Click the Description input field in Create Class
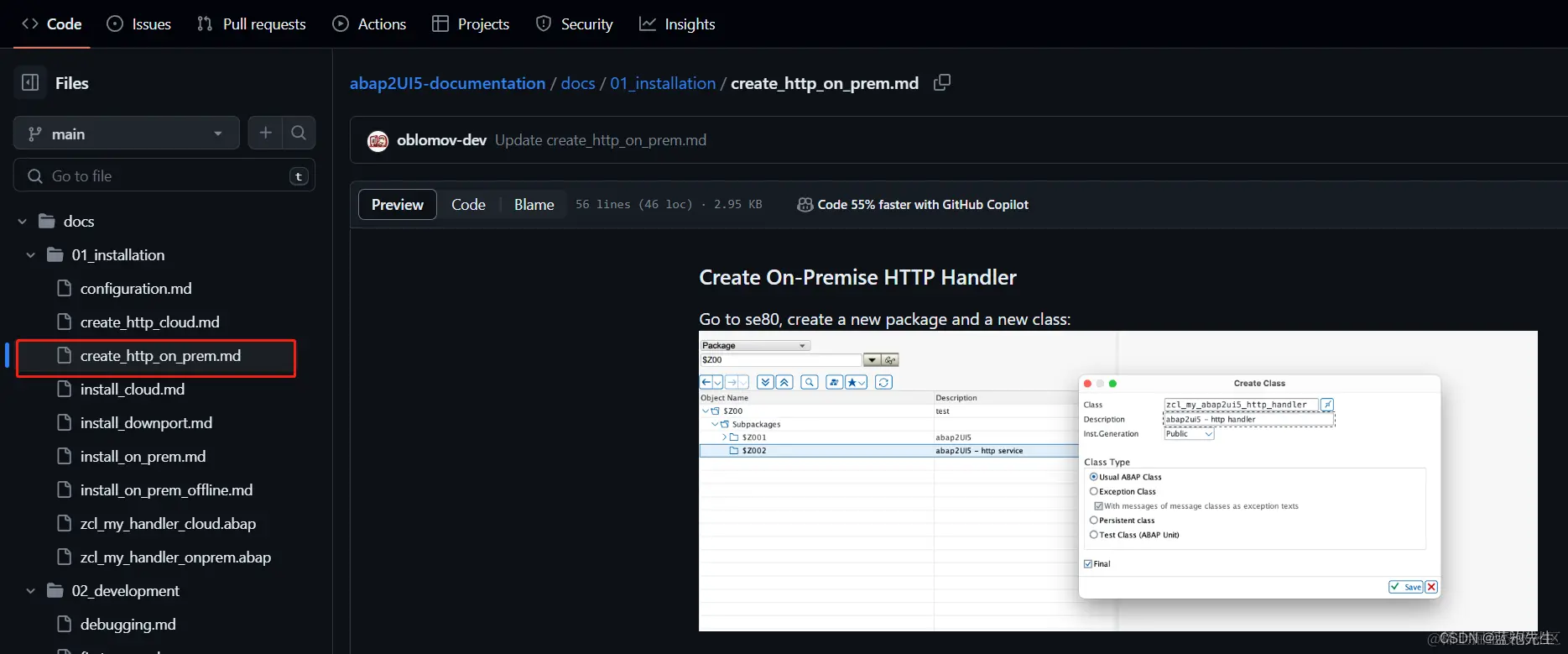The height and width of the screenshot is (654, 1568). pyautogui.click(x=1248, y=420)
